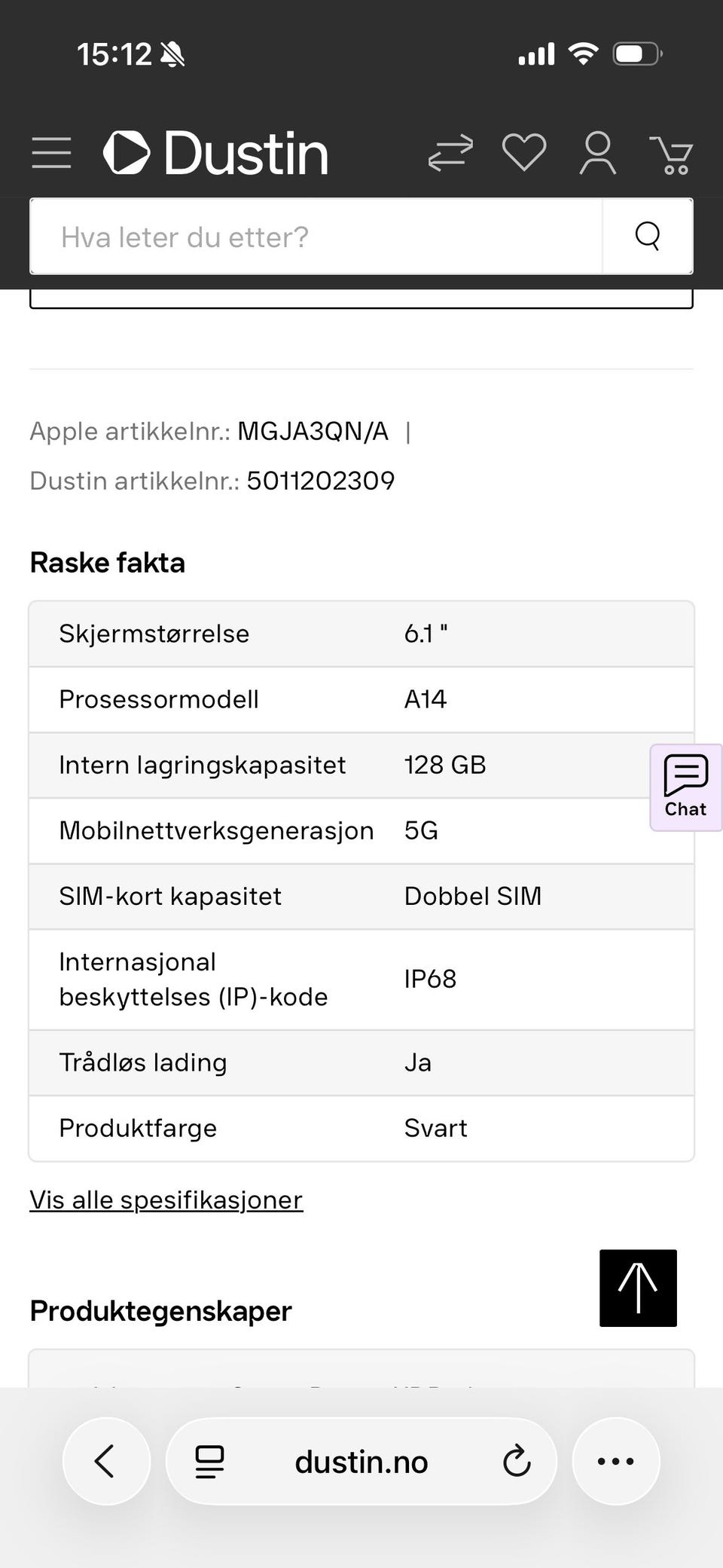
Task: Select the Intern lagringskapasitet 128 GB row
Action: [361, 765]
